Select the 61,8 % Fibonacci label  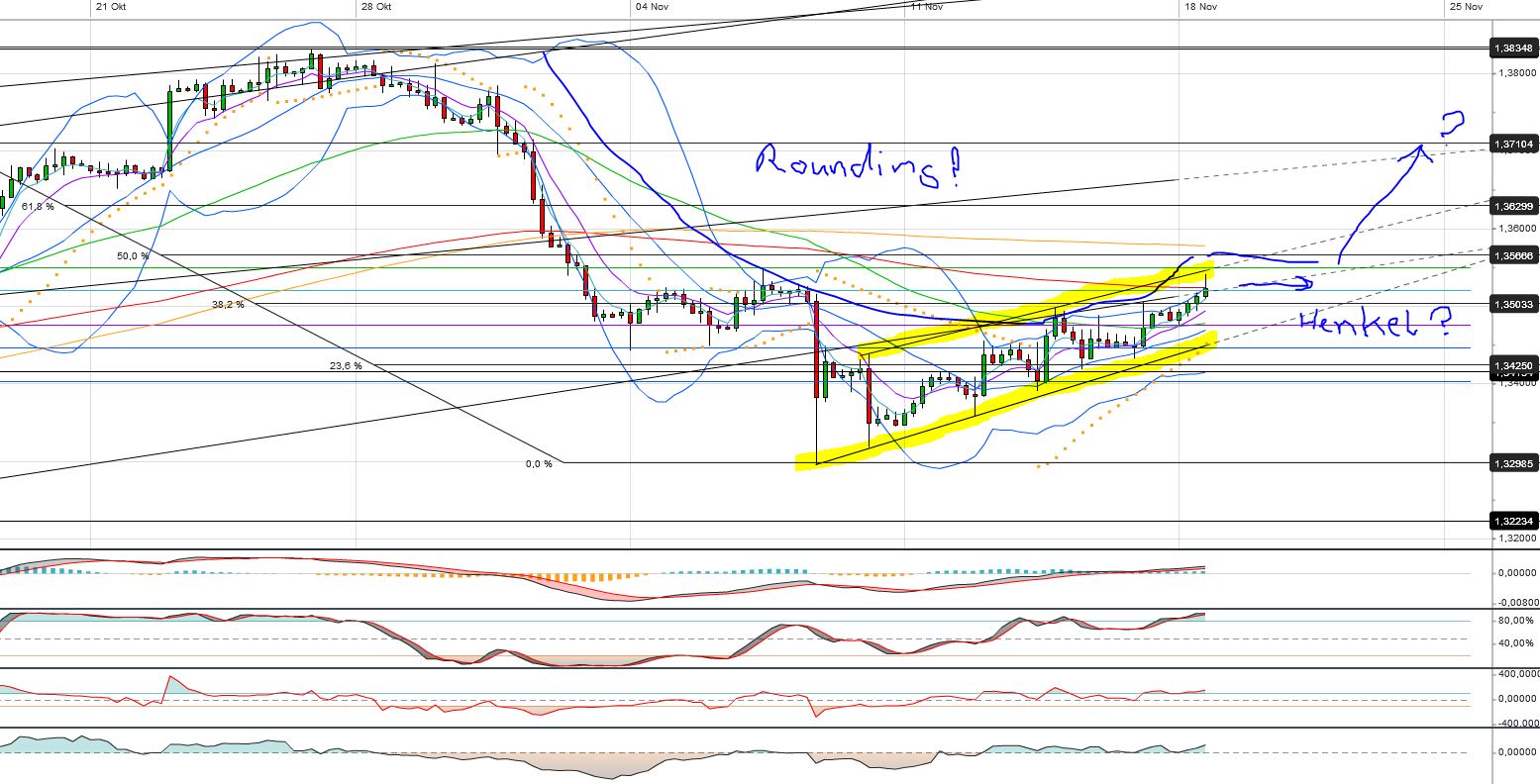pyautogui.click(x=38, y=207)
